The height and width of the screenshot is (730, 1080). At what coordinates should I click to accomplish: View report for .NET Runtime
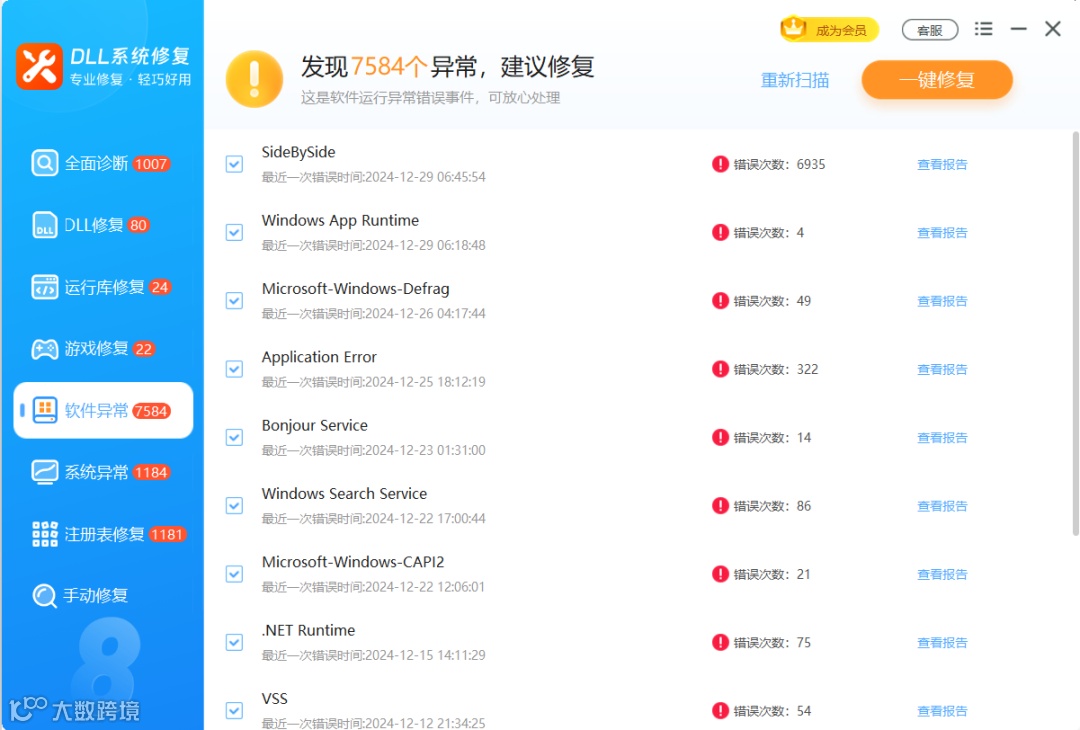942,643
